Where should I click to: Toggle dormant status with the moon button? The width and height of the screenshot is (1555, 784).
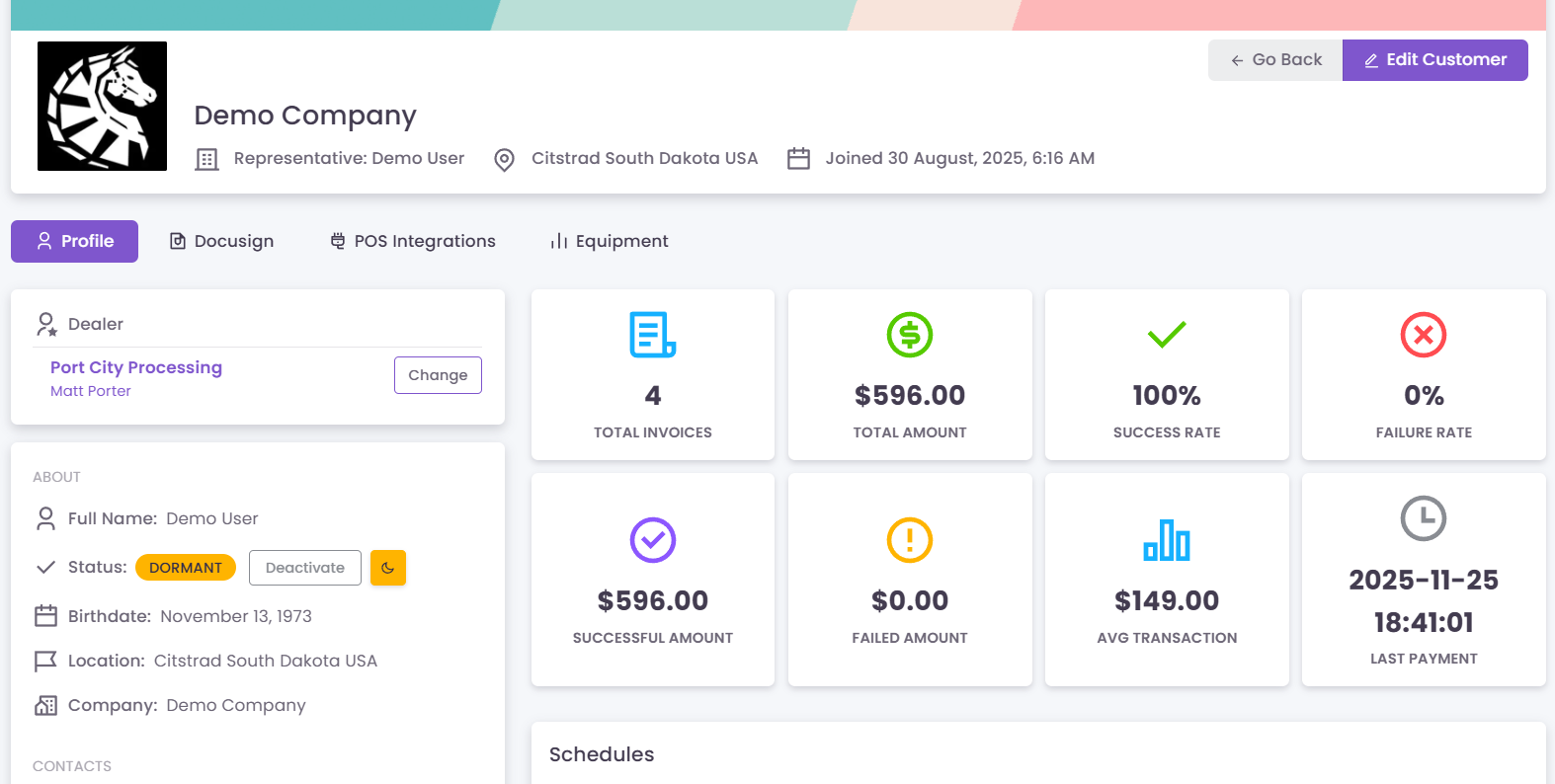click(x=388, y=568)
